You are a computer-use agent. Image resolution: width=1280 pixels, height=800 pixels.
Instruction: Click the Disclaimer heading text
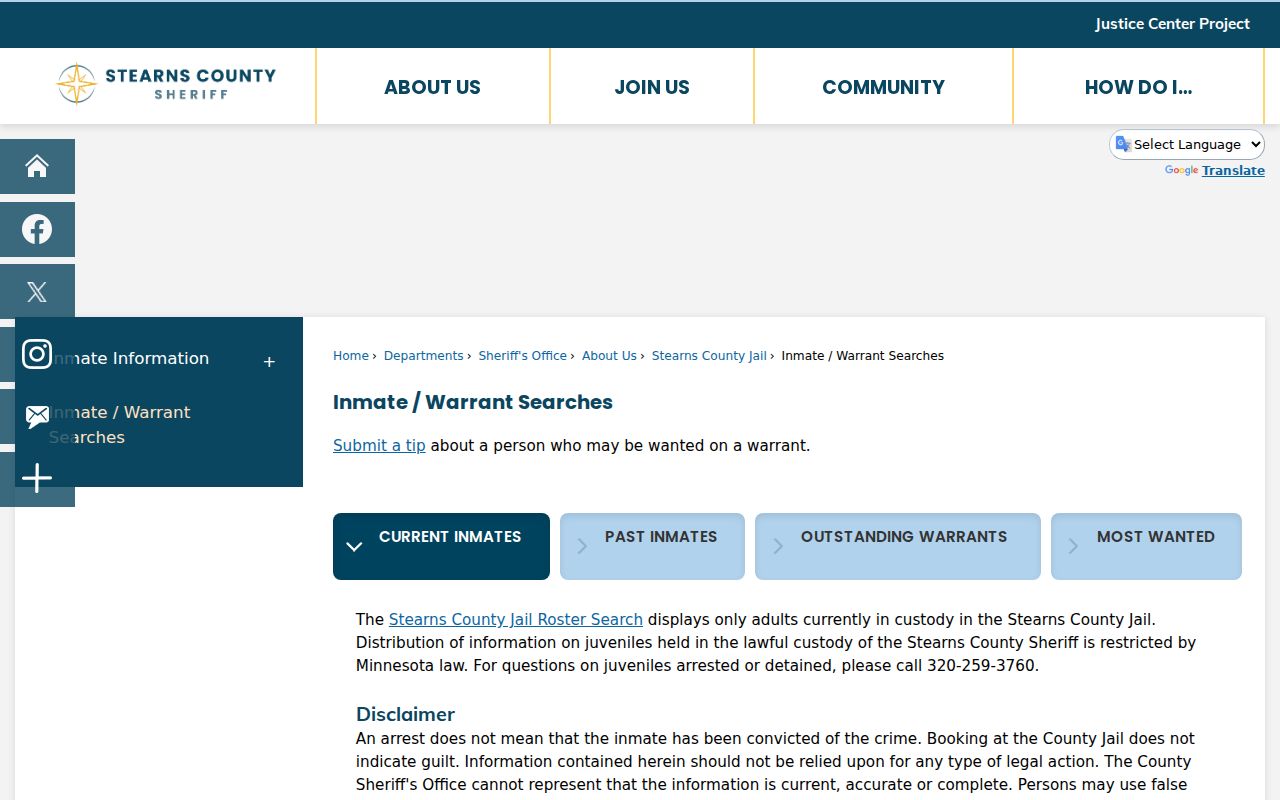tap(405, 714)
